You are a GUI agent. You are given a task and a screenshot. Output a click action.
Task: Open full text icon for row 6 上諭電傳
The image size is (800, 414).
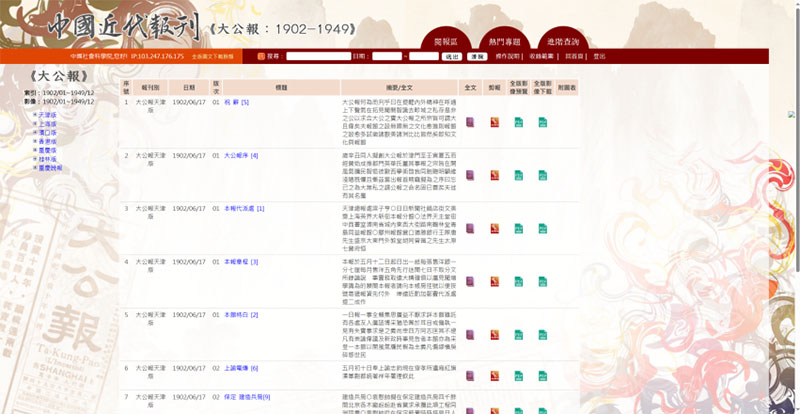470,376
